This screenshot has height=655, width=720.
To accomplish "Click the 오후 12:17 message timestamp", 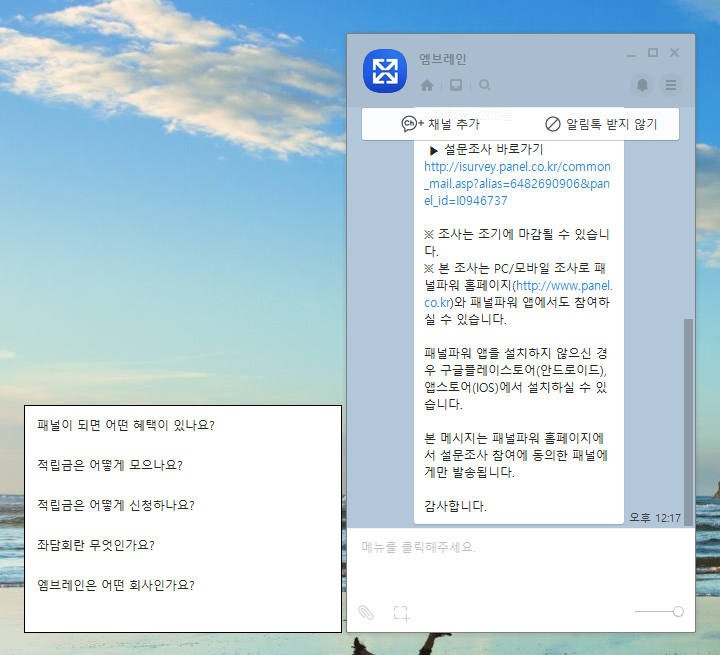I will [x=654, y=518].
